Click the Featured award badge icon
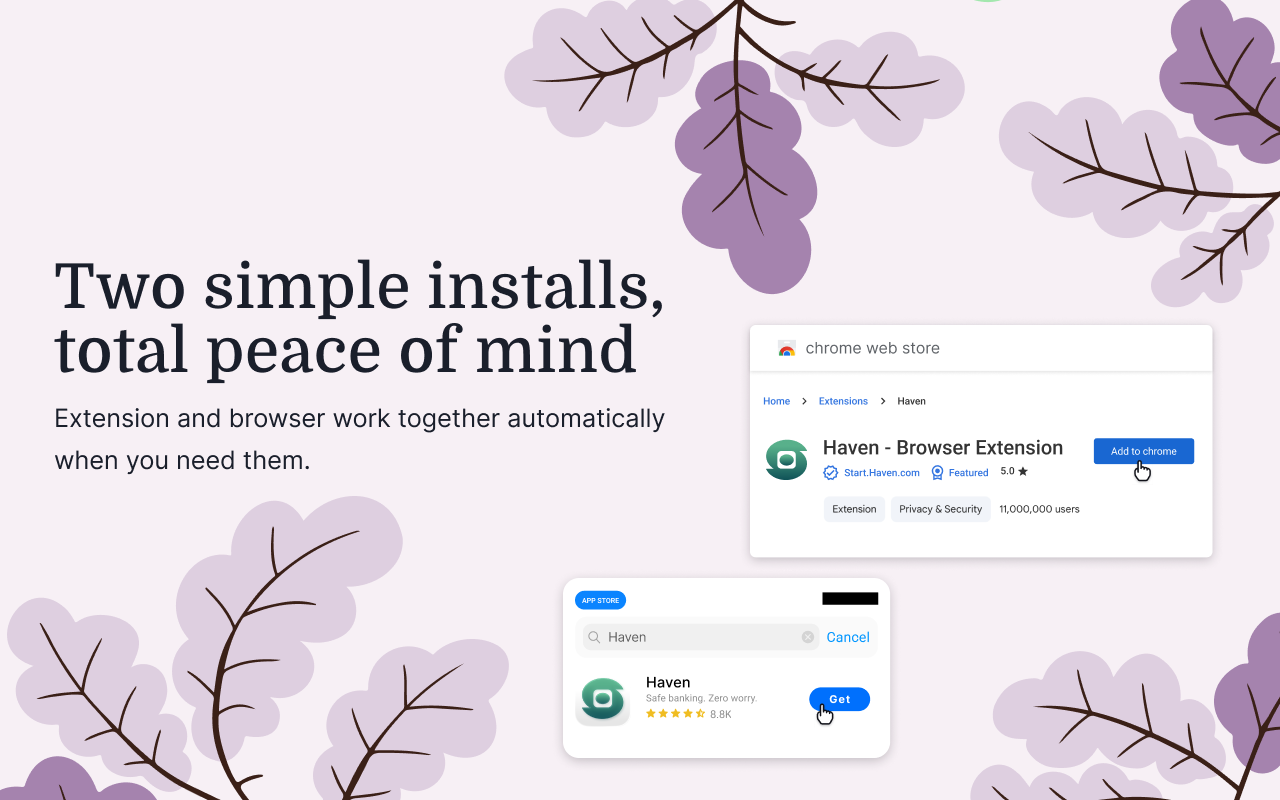The image size is (1280, 800). pyautogui.click(x=937, y=472)
